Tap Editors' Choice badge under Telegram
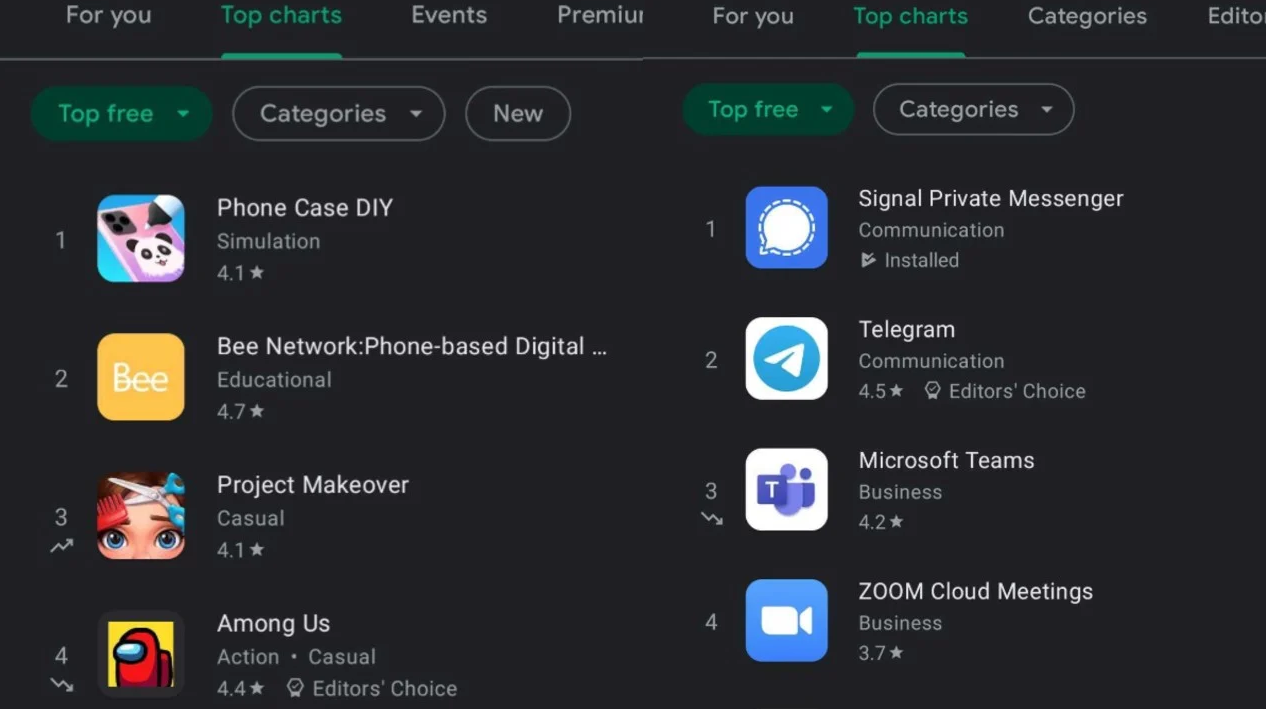The height and width of the screenshot is (709, 1266). pos(1005,391)
